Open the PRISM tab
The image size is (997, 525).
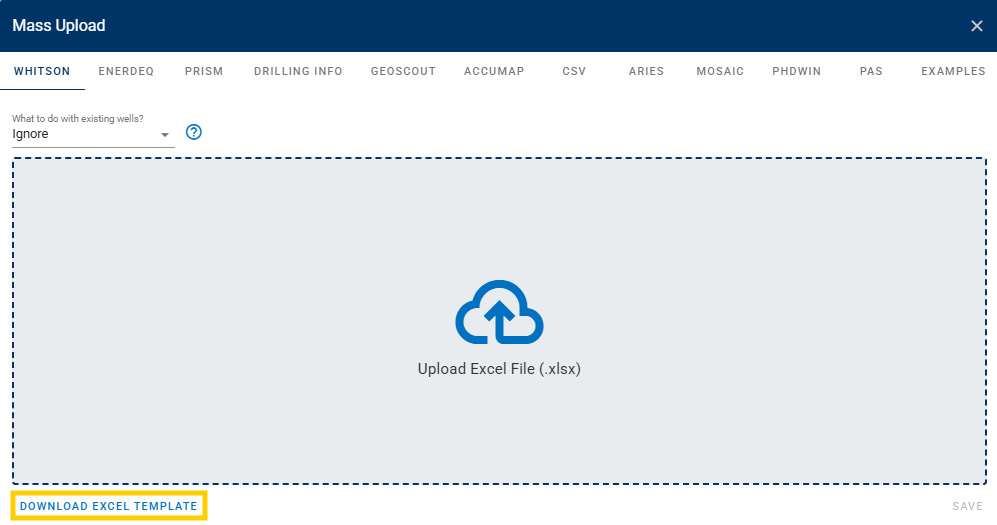coord(204,71)
